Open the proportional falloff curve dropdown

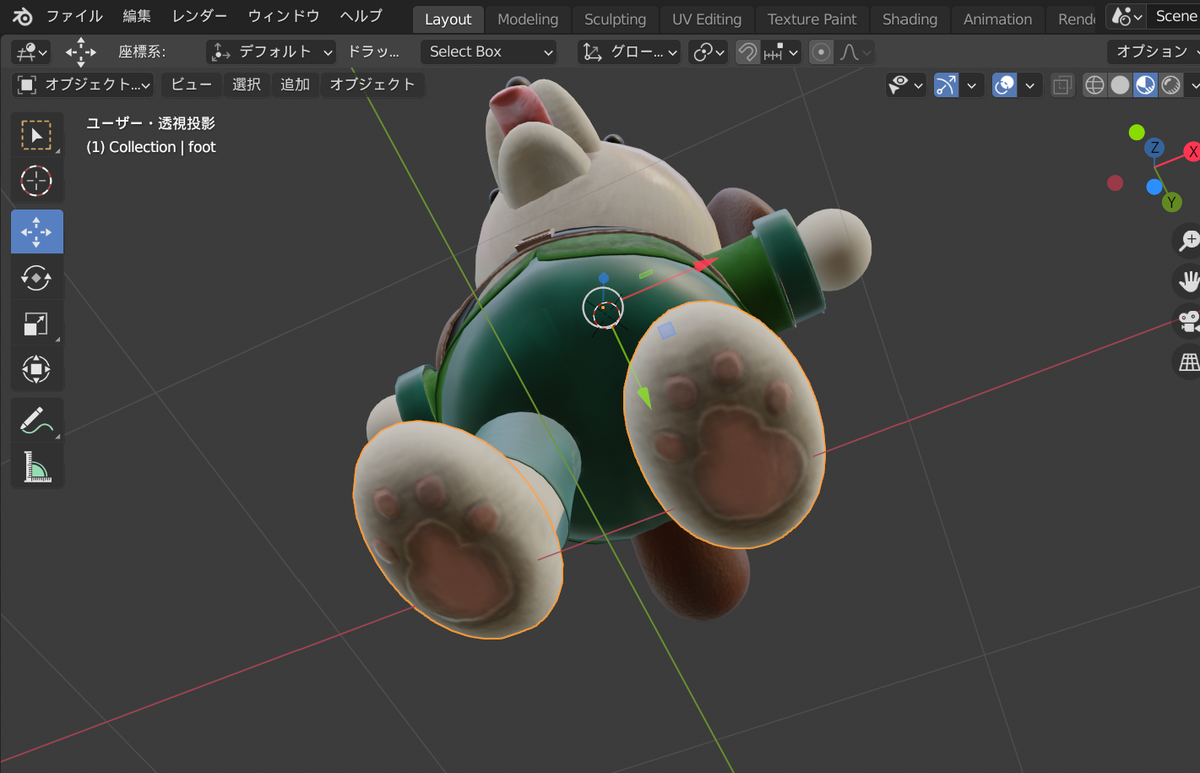point(855,52)
